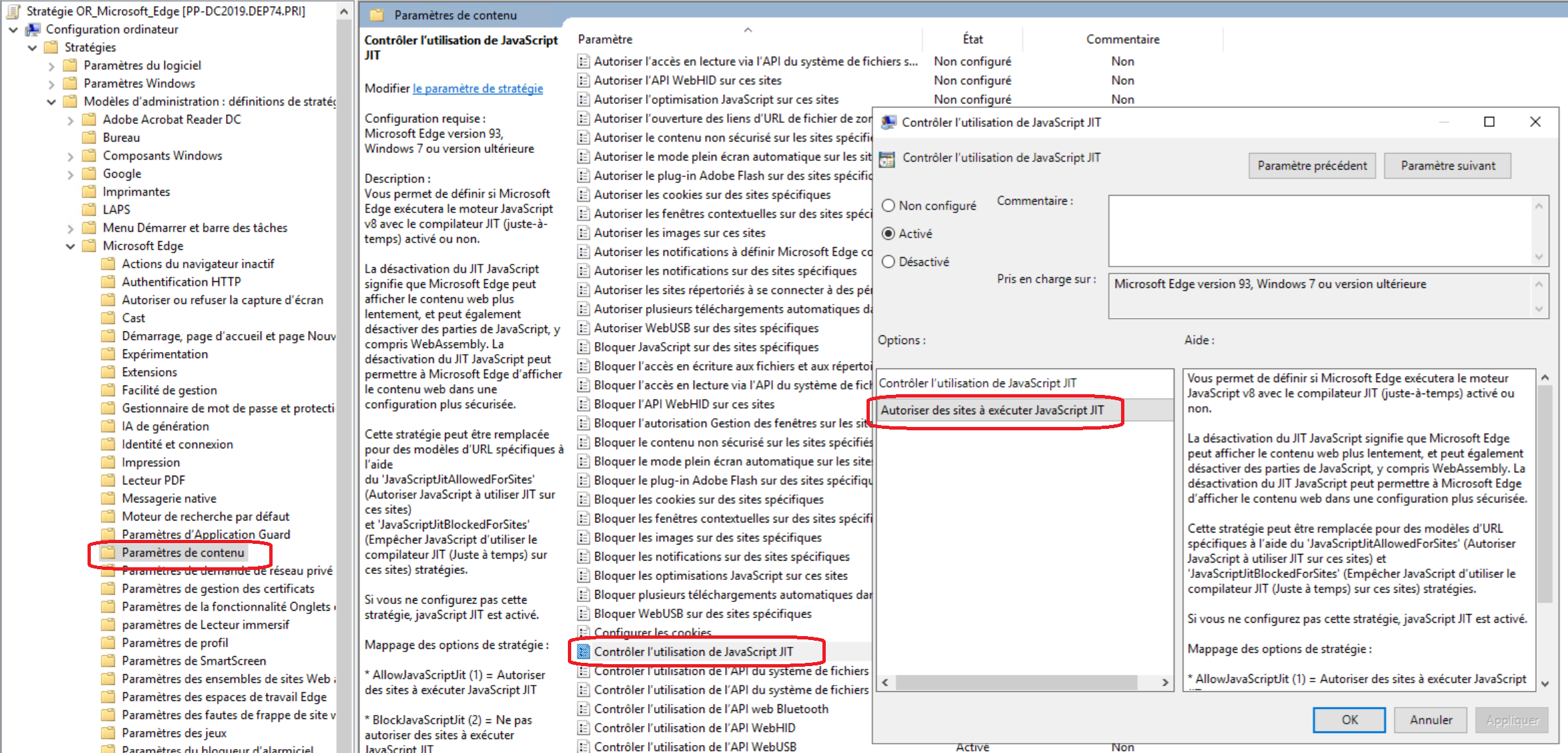This screenshot has height=753, width=1568.
Task: Open the le paramètre de stratégie link
Action: point(478,88)
